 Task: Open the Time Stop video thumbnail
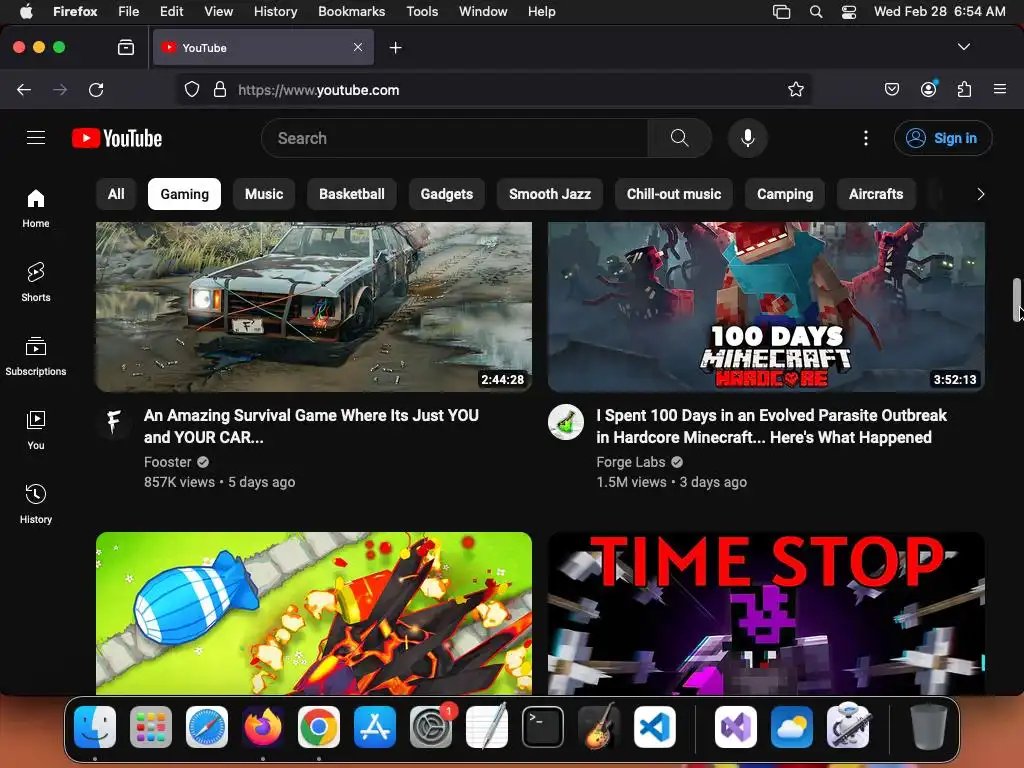(x=766, y=613)
